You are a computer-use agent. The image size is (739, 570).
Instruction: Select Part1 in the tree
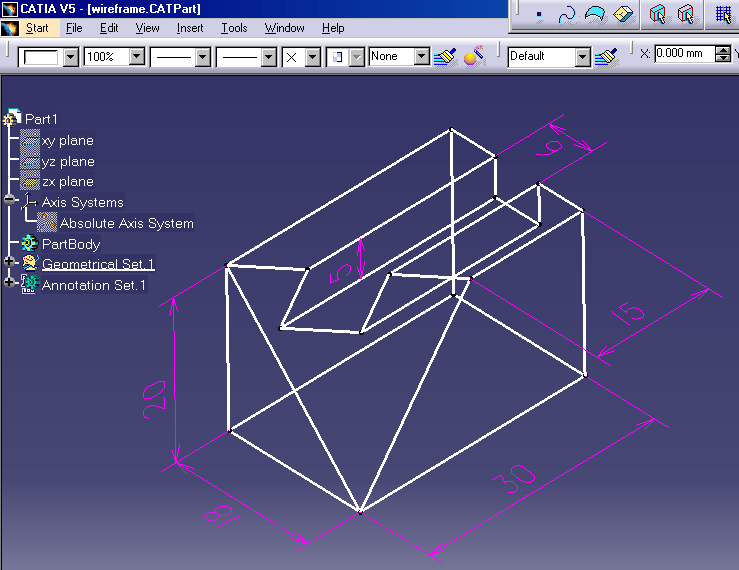(x=41, y=119)
